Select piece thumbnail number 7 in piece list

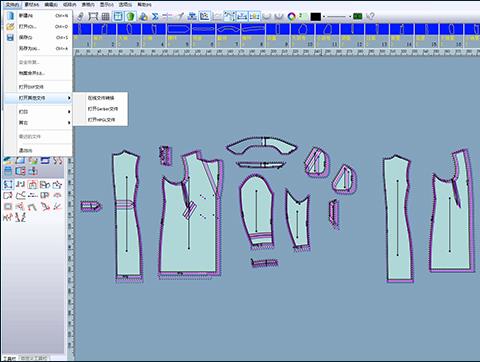coord(228,35)
